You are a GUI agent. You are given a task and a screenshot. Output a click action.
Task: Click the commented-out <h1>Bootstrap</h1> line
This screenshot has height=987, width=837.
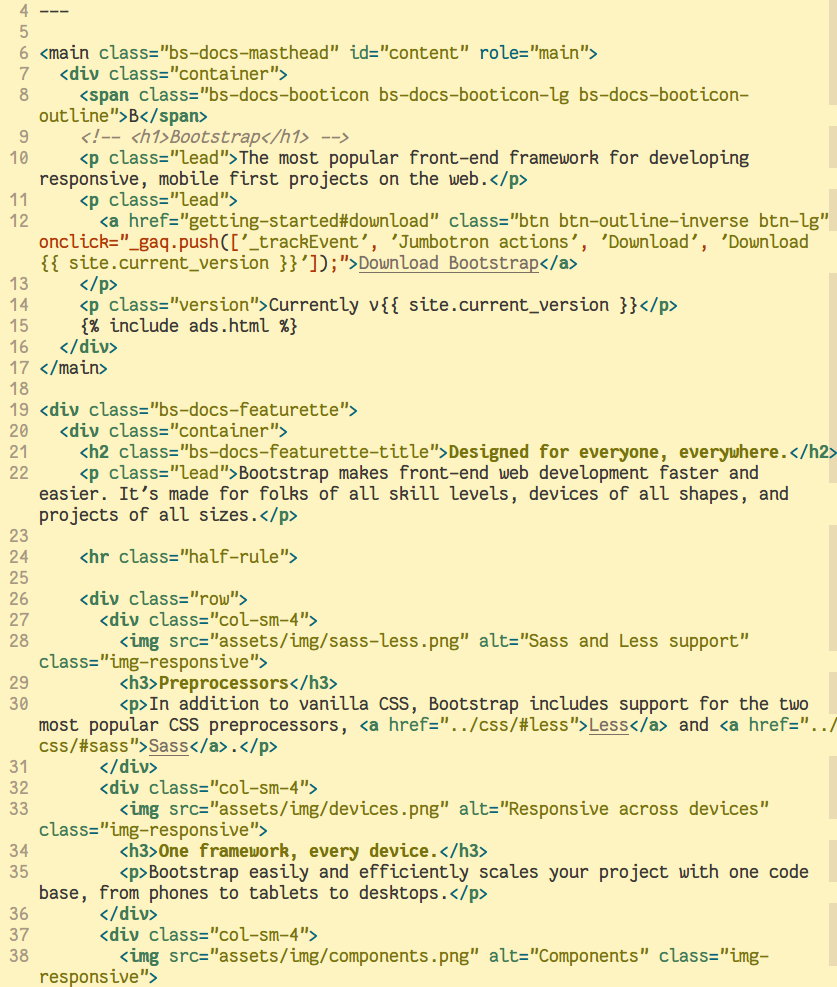pyautogui.click(x=214, y=137)
